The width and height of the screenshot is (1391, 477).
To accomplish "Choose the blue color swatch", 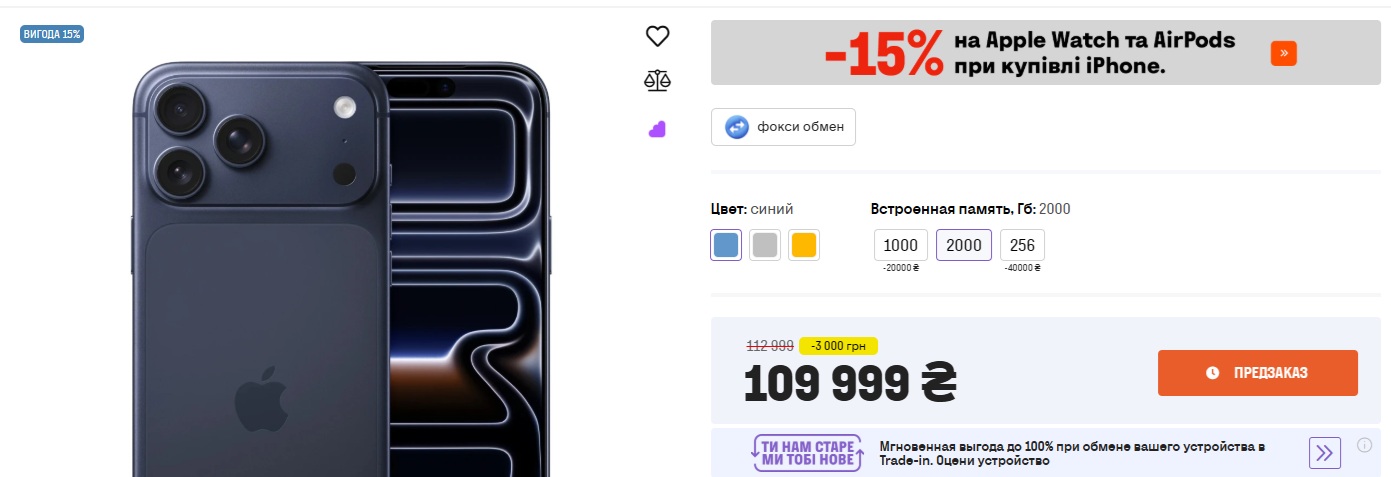I will point(727,245).
